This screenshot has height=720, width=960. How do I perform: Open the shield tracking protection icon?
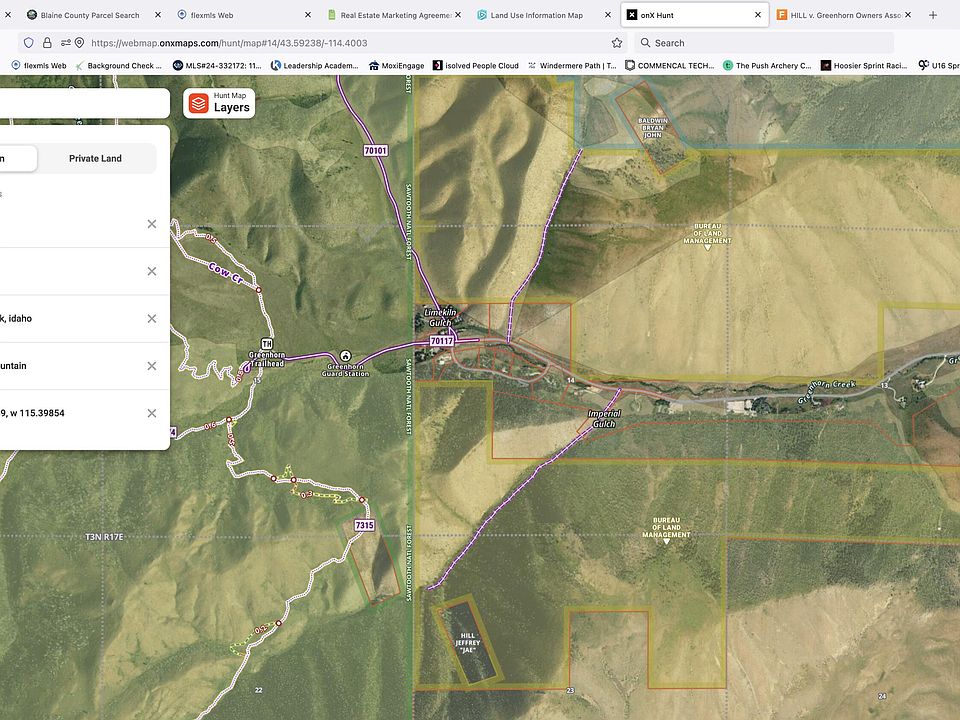click(29, 43)
